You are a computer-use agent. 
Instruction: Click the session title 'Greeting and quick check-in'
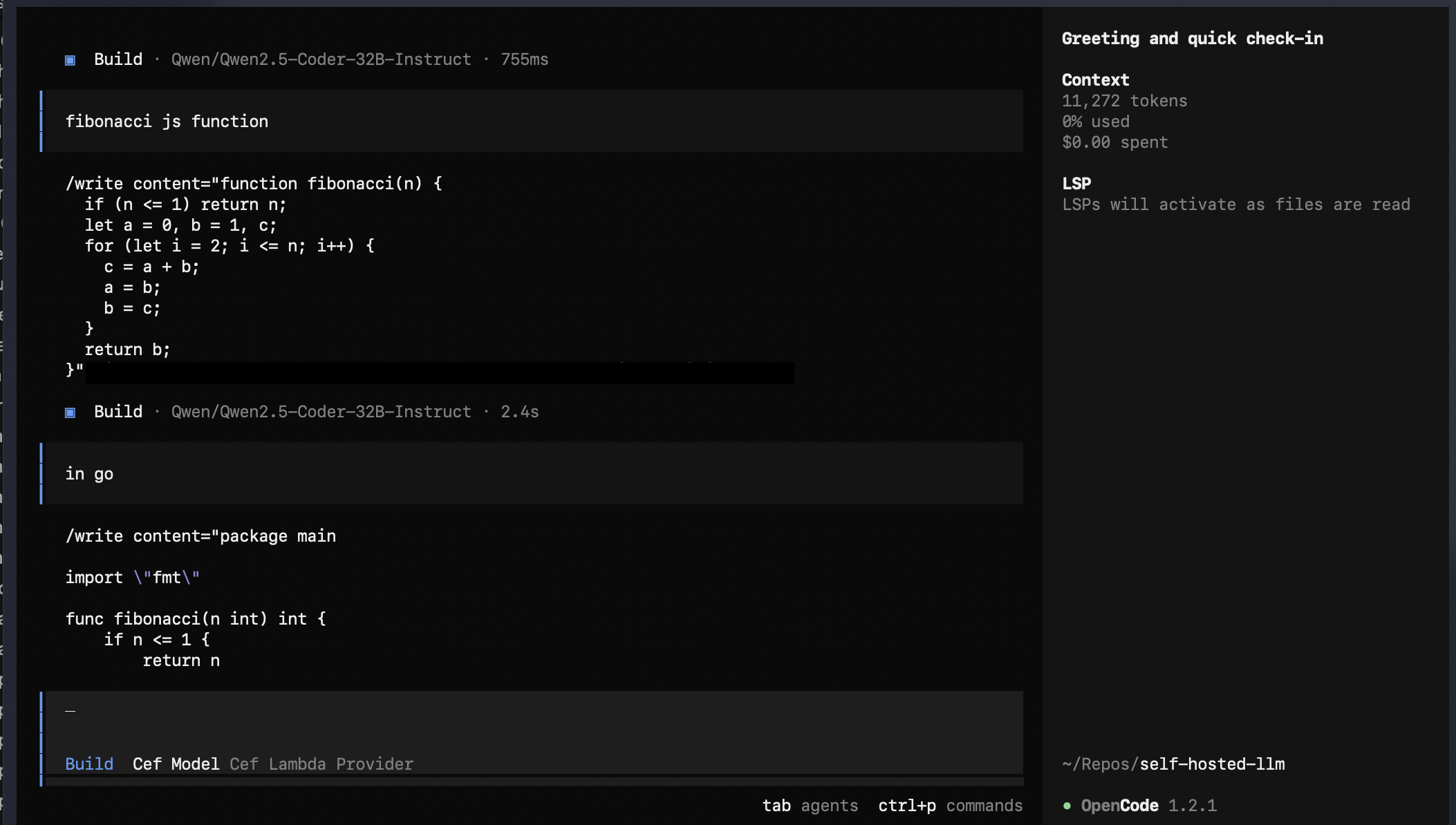[1192, 39]
